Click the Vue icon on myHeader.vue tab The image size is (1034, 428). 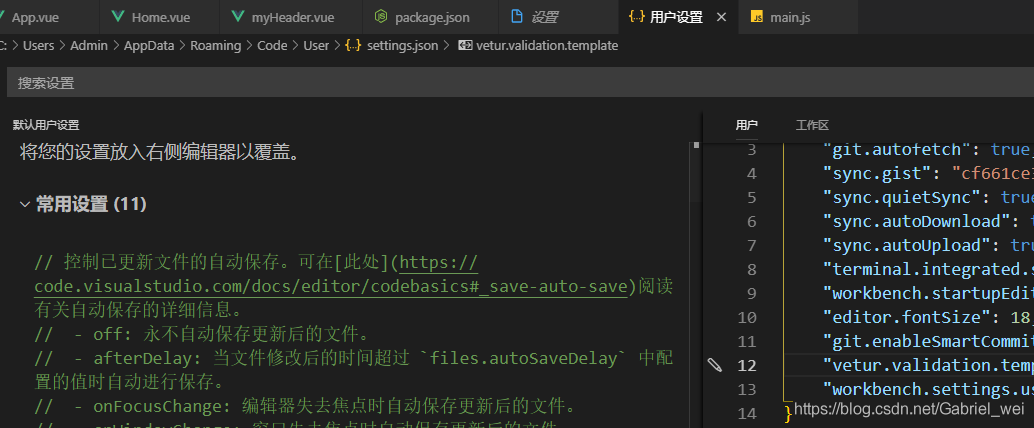tap(238, 17)
